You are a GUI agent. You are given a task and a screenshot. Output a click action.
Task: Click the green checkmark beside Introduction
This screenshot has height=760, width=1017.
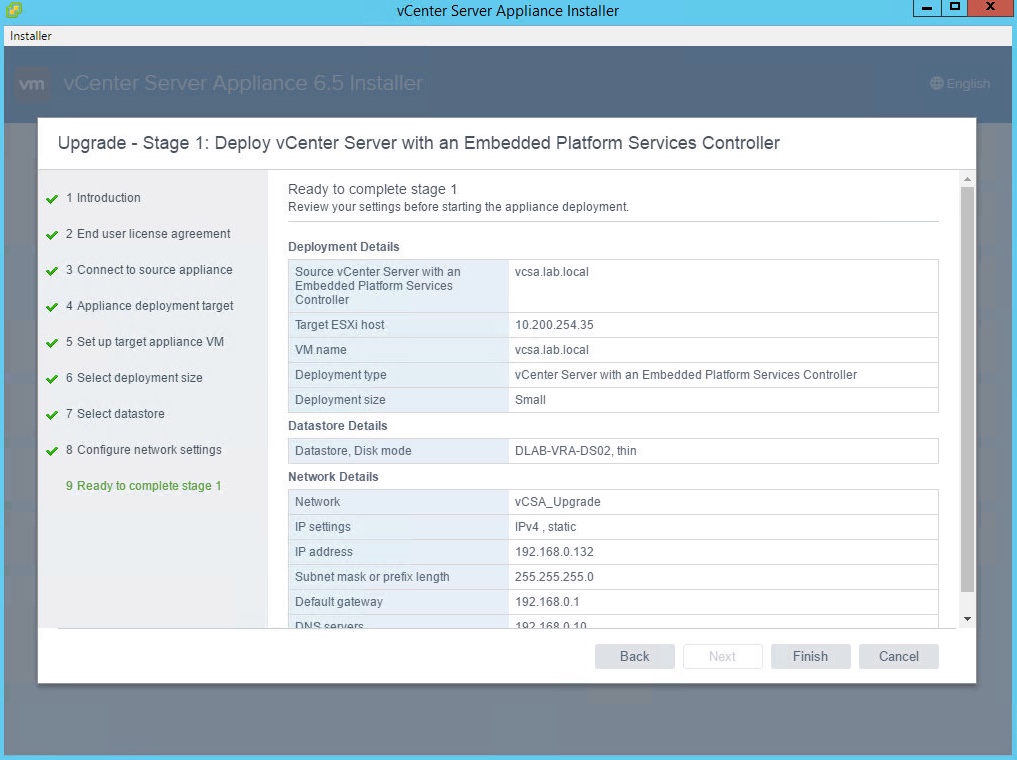[x=52, y=199]
